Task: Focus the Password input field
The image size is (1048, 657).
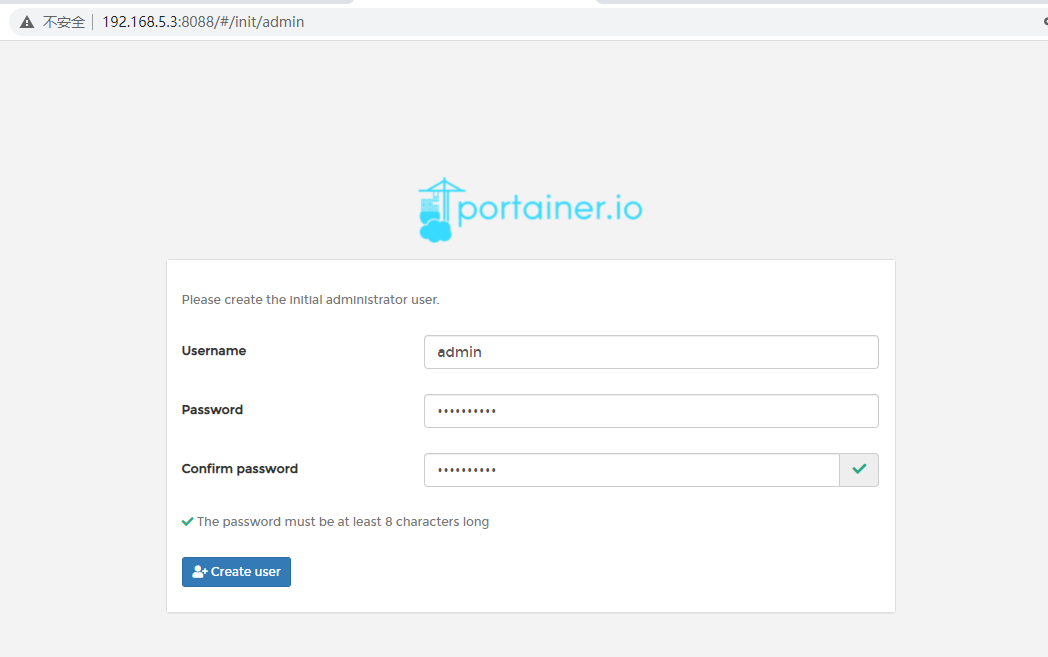Action: [650, 411]
